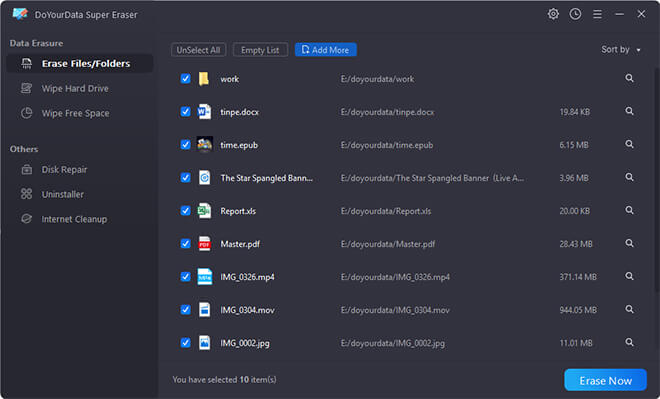Uncheck the time.epub checkbox

(186, 145)
